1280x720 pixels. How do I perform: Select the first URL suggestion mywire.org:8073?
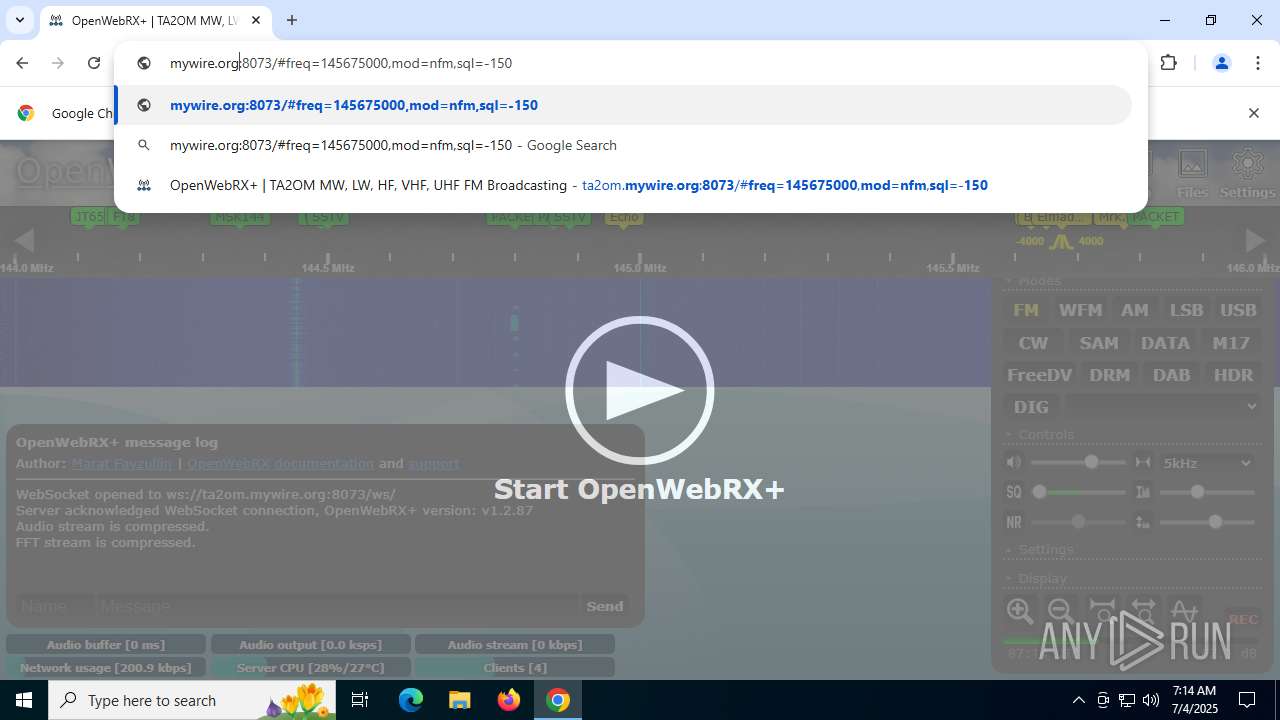(x=624, y=105)
